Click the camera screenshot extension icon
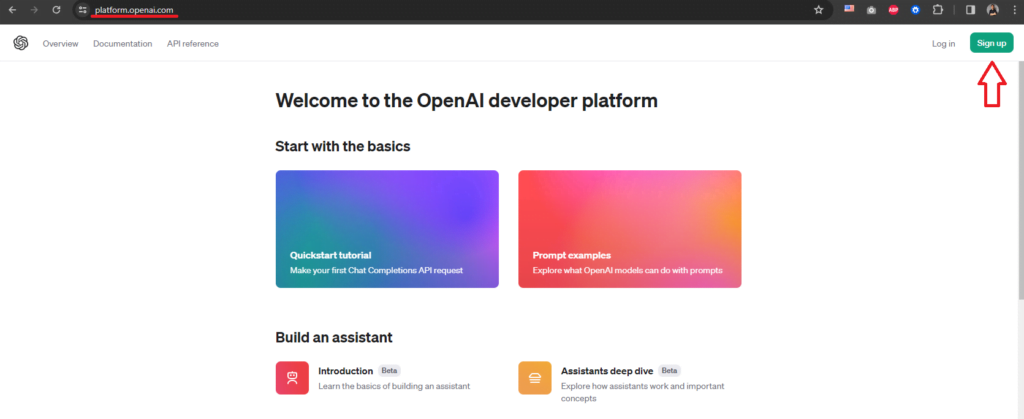Screen dimensions: 1024x419 click(871, 10)
